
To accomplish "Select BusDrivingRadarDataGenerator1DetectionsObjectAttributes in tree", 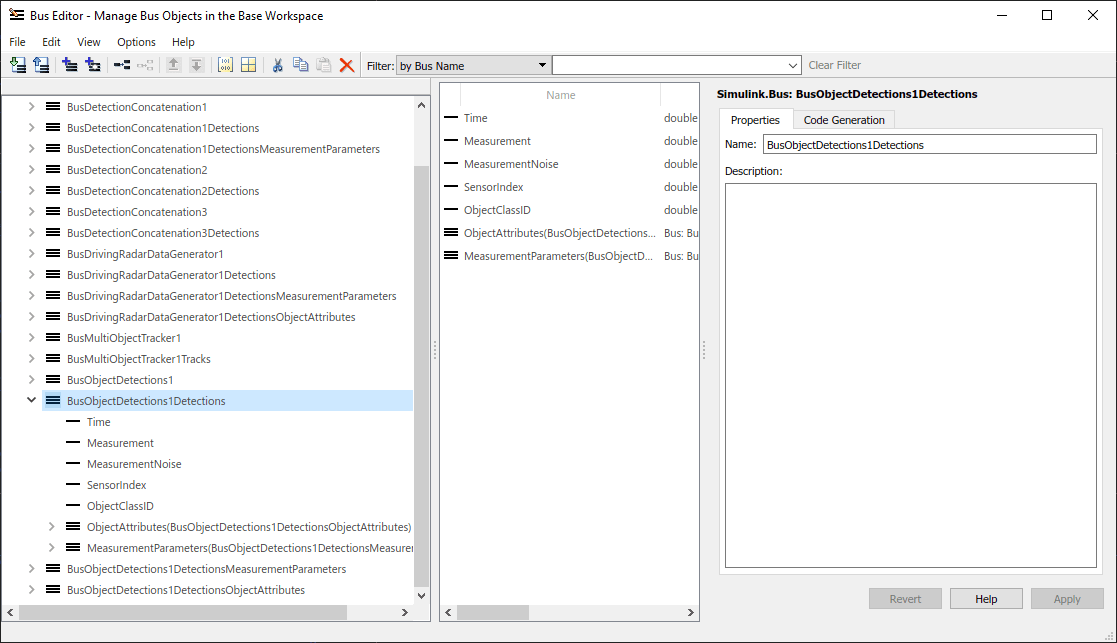I will click(x=211, y=317).
